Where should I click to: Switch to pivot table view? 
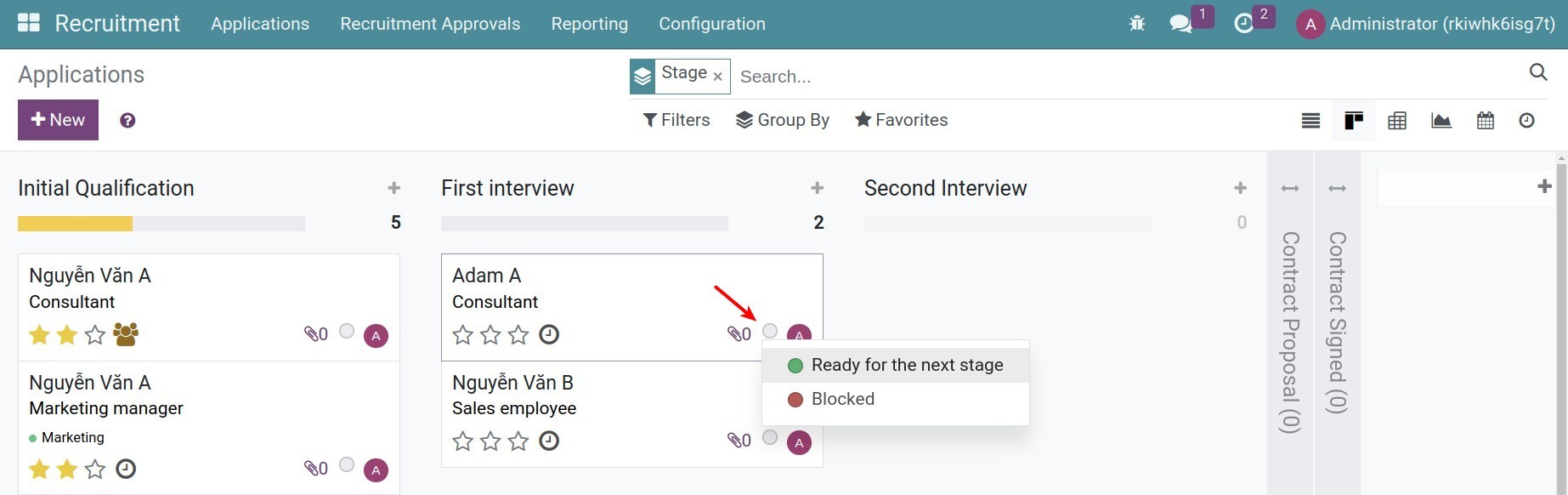[1397, 121]
